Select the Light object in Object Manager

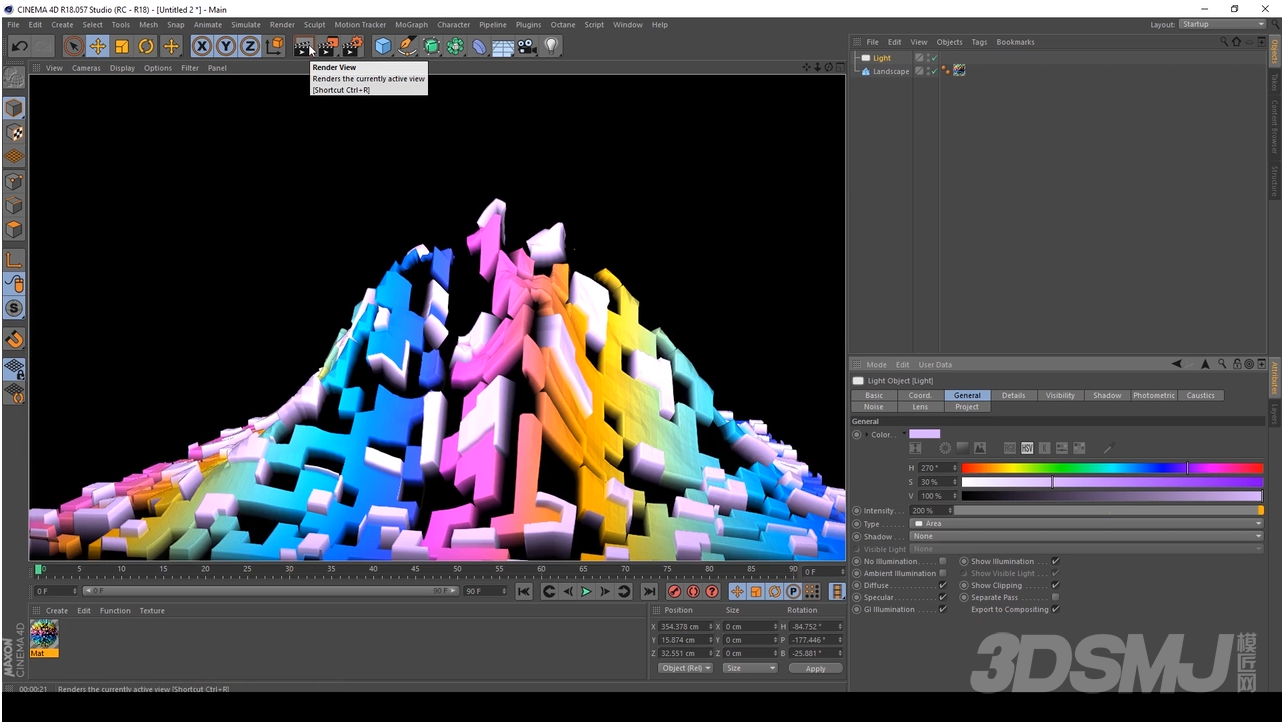[x=881, y=58]
